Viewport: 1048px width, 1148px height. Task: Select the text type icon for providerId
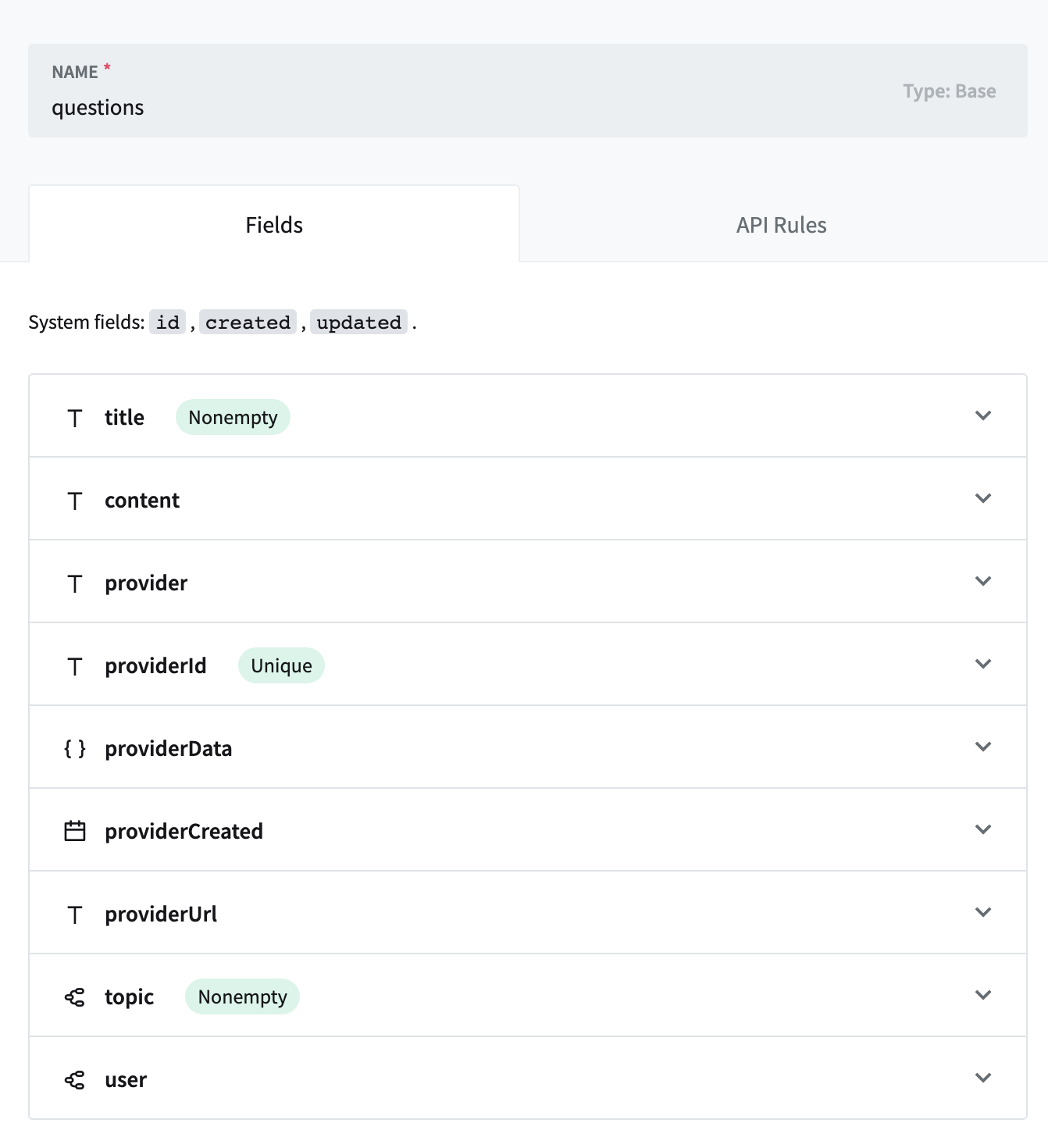point(75,665)
